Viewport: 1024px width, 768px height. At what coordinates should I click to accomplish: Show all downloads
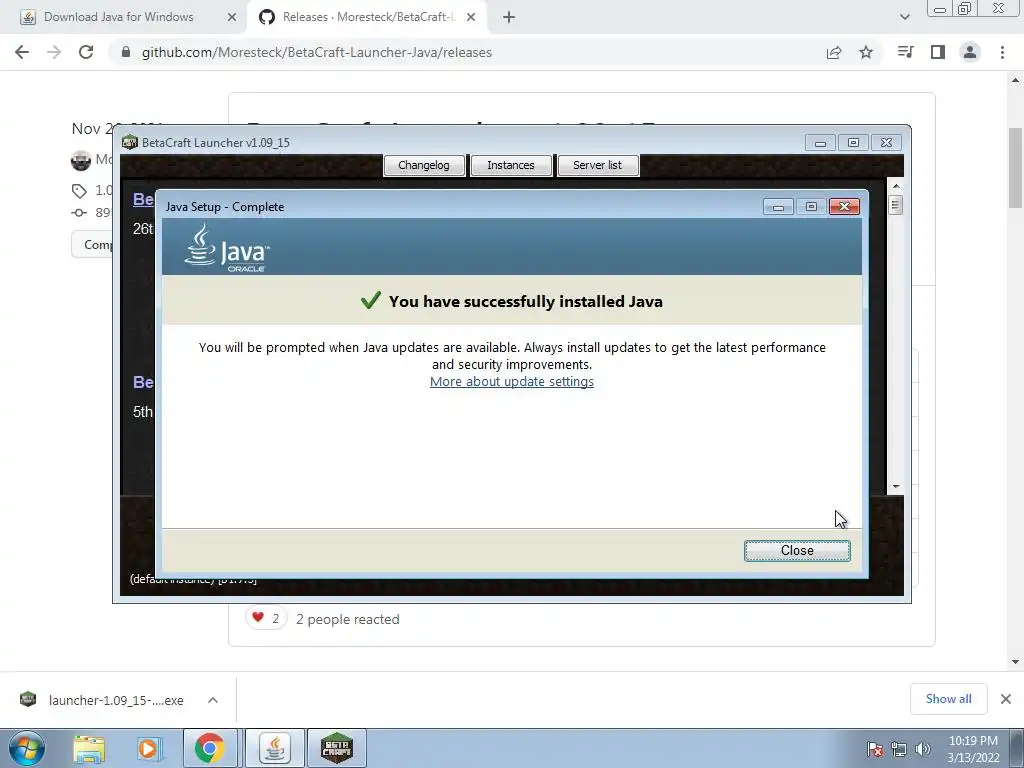(x=948, y=699)
